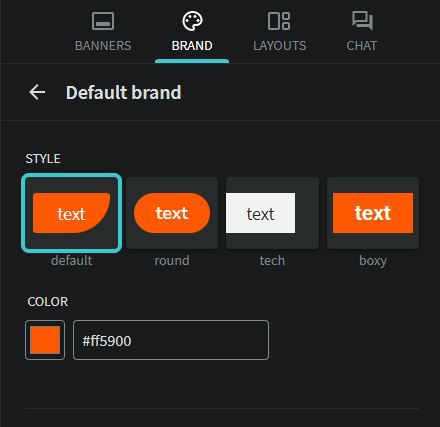Click the Chat speech bubbles icon
The width and height of the screenshot is (440, 427).
tap(362, 21)
